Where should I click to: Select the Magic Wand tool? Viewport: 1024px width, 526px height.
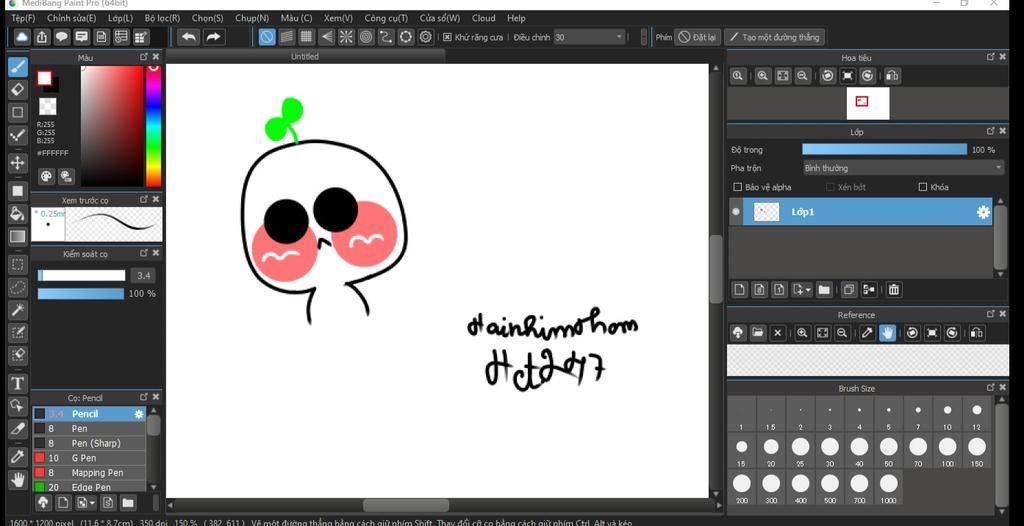(18, 310)
